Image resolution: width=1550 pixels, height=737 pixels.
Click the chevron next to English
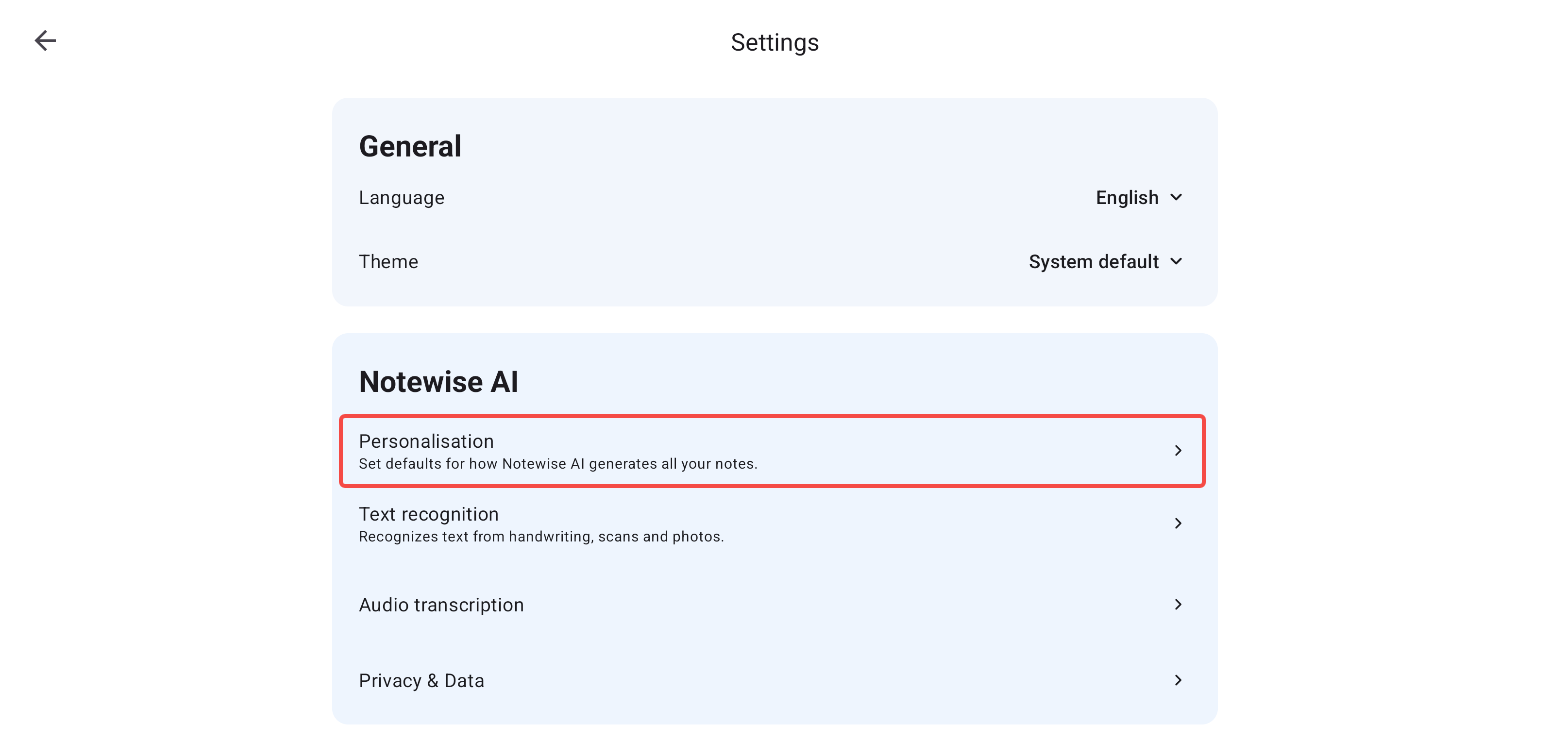click(x=1176, y=197)
